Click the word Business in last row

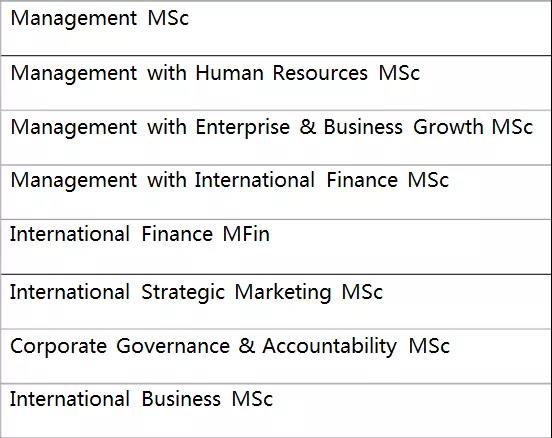pos(181,399)
